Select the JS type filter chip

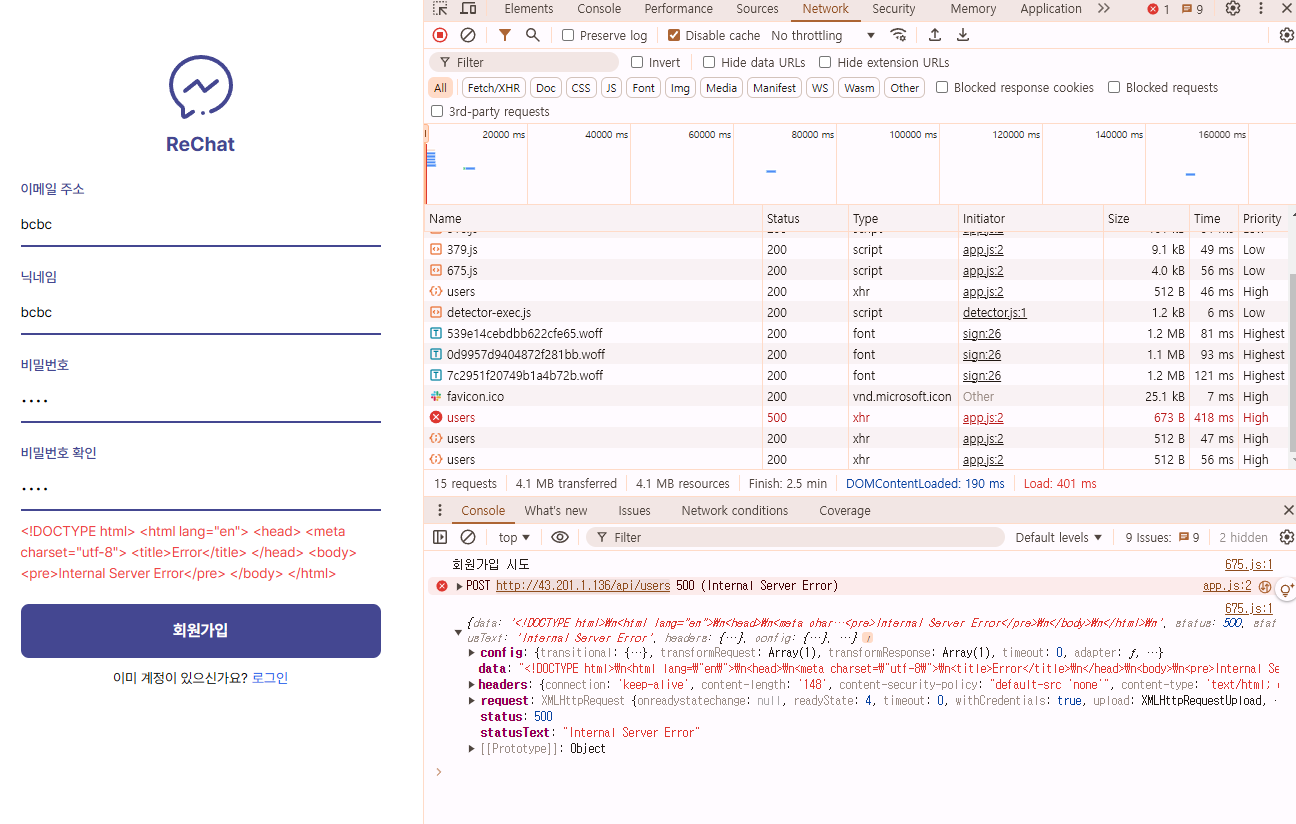coord(611,88)
